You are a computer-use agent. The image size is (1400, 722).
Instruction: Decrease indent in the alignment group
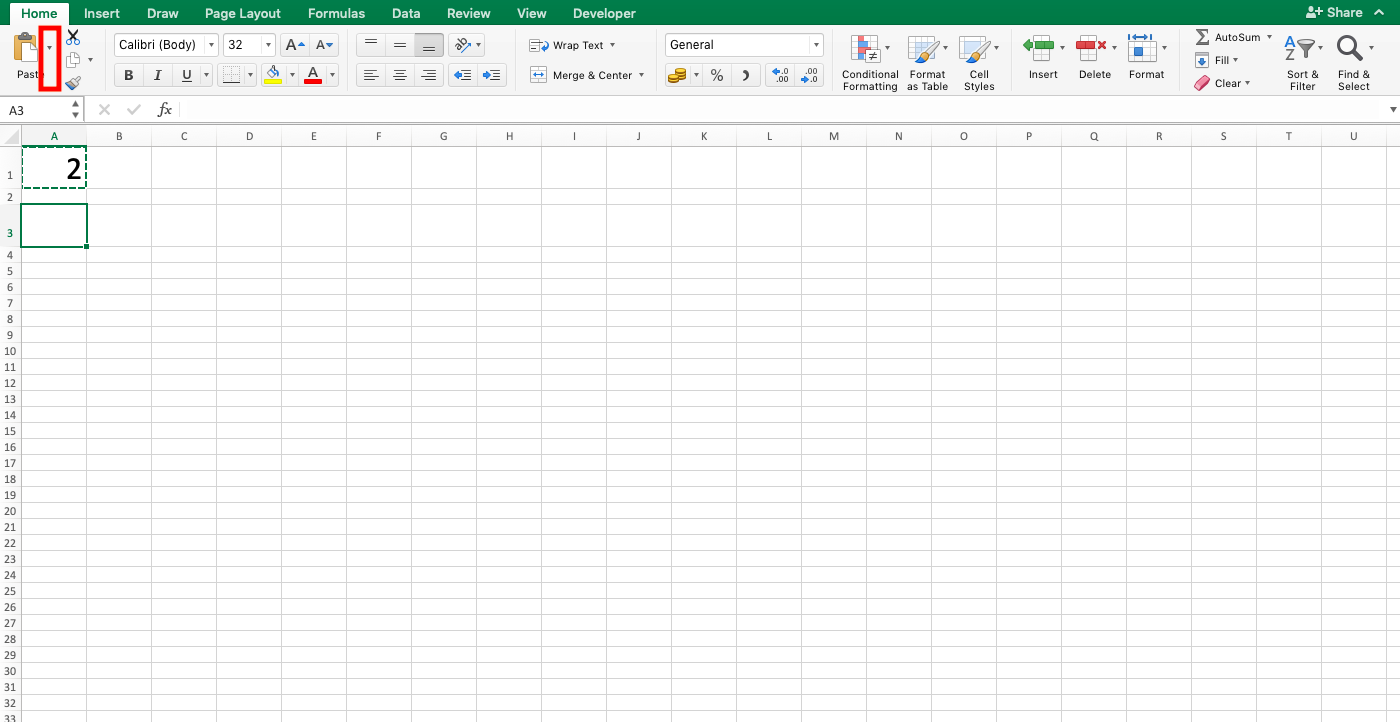pyautogui.click(x=462, y=75)
